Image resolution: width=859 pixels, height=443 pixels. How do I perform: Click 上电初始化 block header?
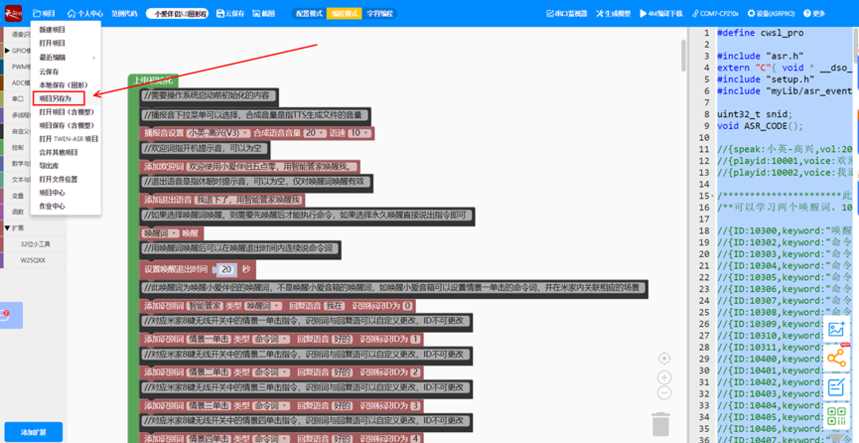point(153,80)
